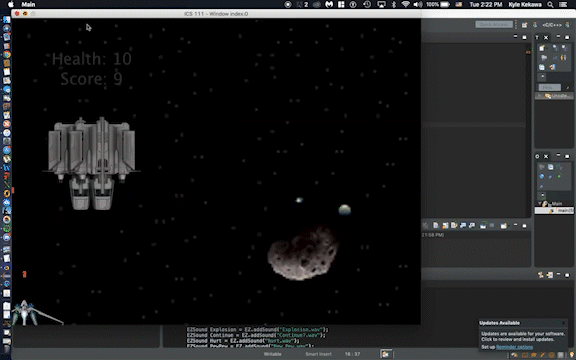This screenshot has width=576, height=360.
Task: Click the Open Console icon
Action: click(504, 225)
